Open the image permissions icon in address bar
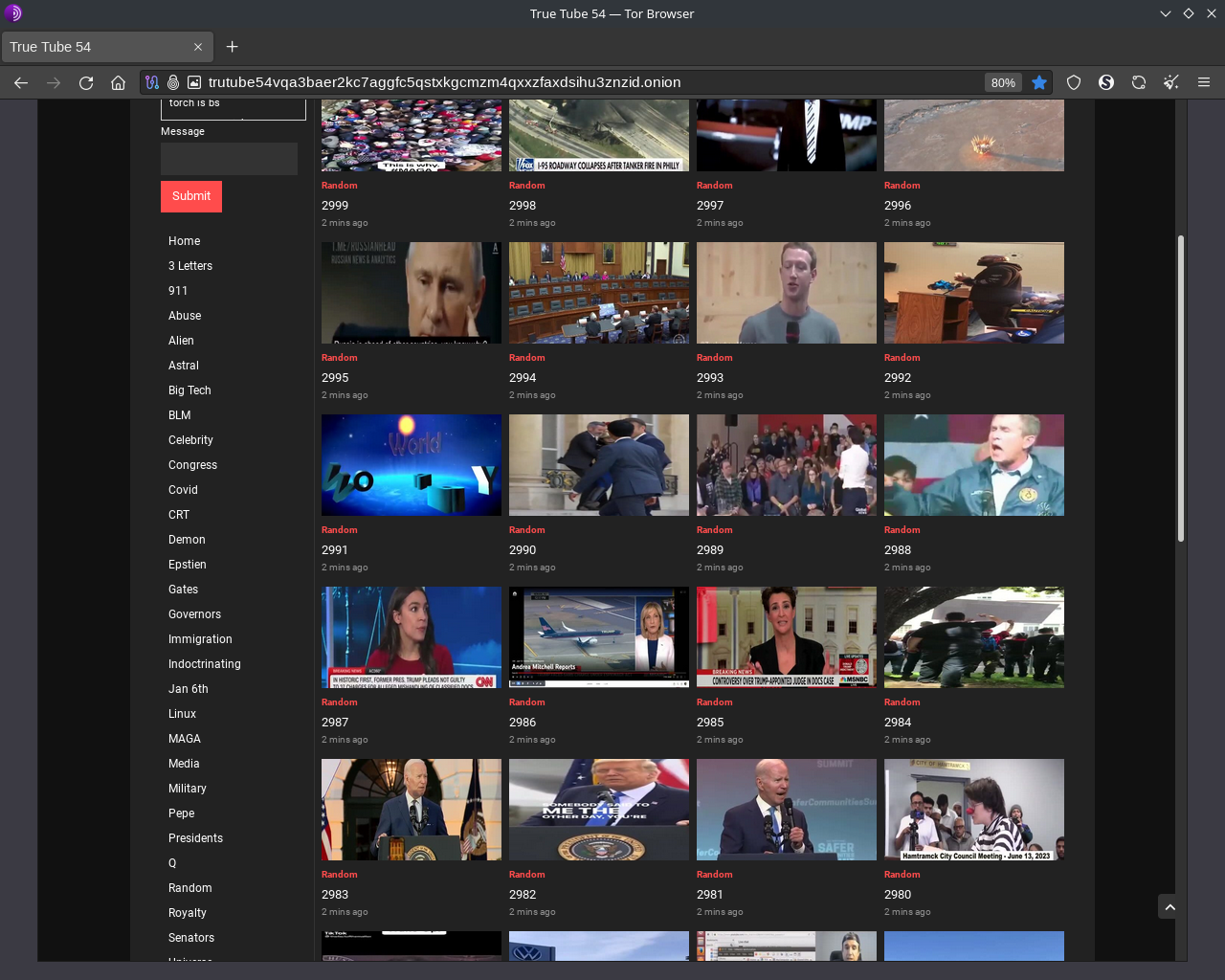 (194, 82)
